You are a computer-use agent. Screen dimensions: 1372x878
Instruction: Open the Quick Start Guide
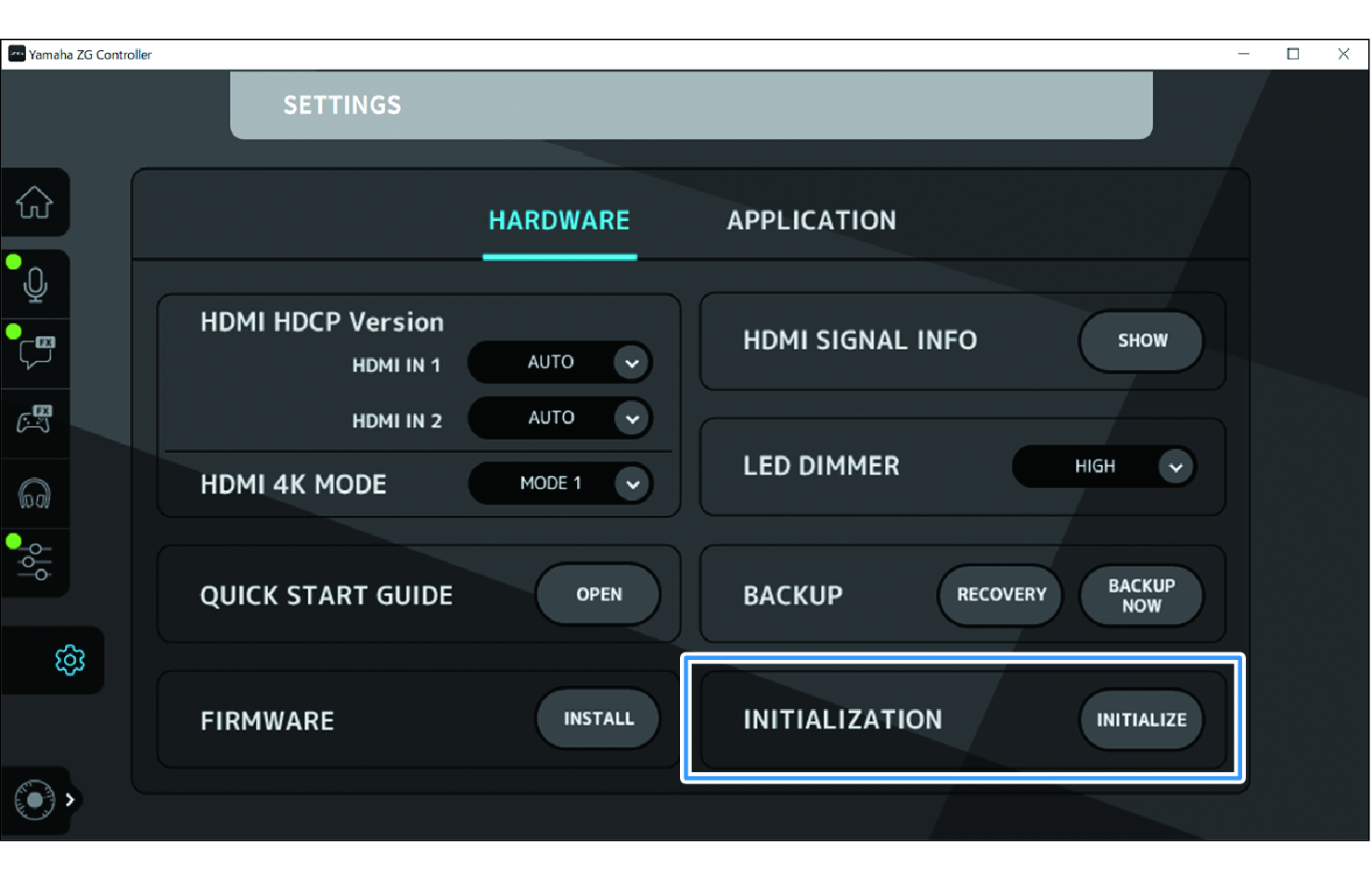click(x=598, y=595)
